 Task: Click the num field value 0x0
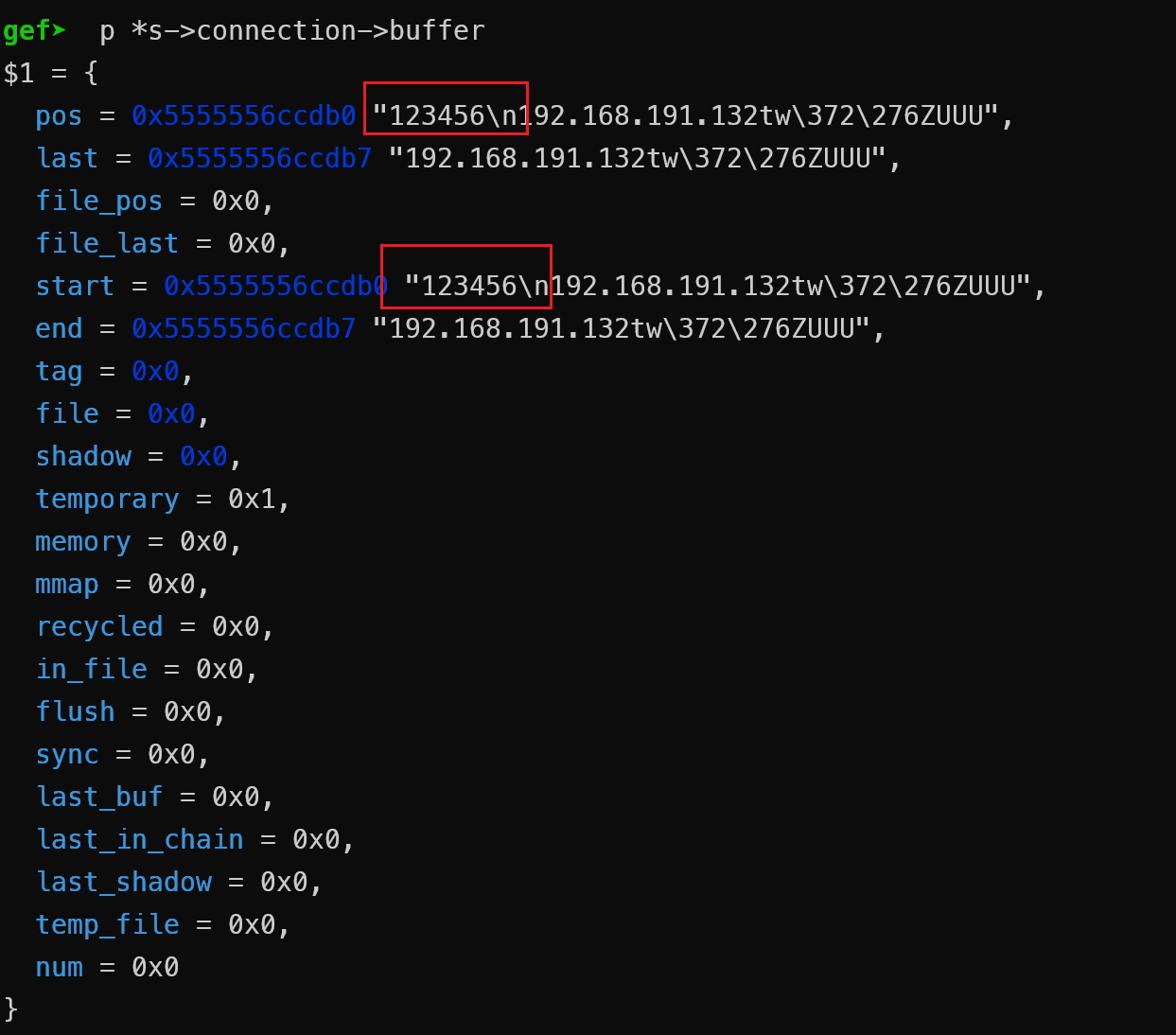[x=155, y=967]
